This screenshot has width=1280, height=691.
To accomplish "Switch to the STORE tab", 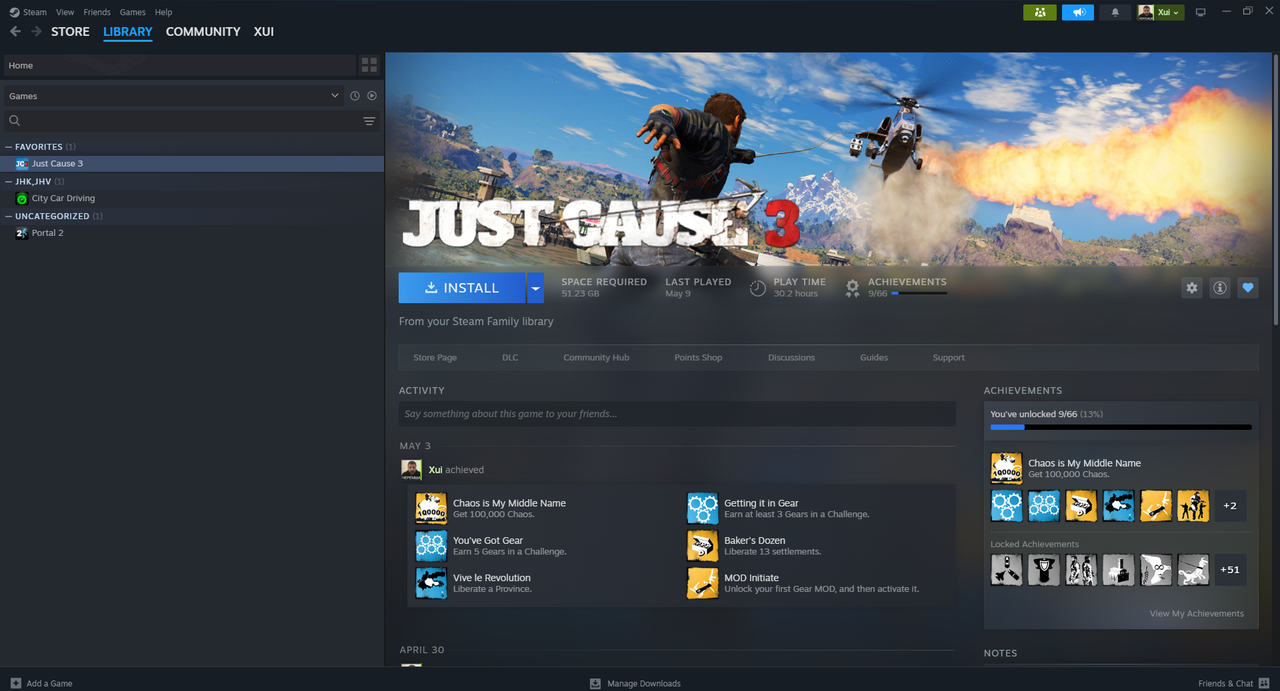I will 70,32.
